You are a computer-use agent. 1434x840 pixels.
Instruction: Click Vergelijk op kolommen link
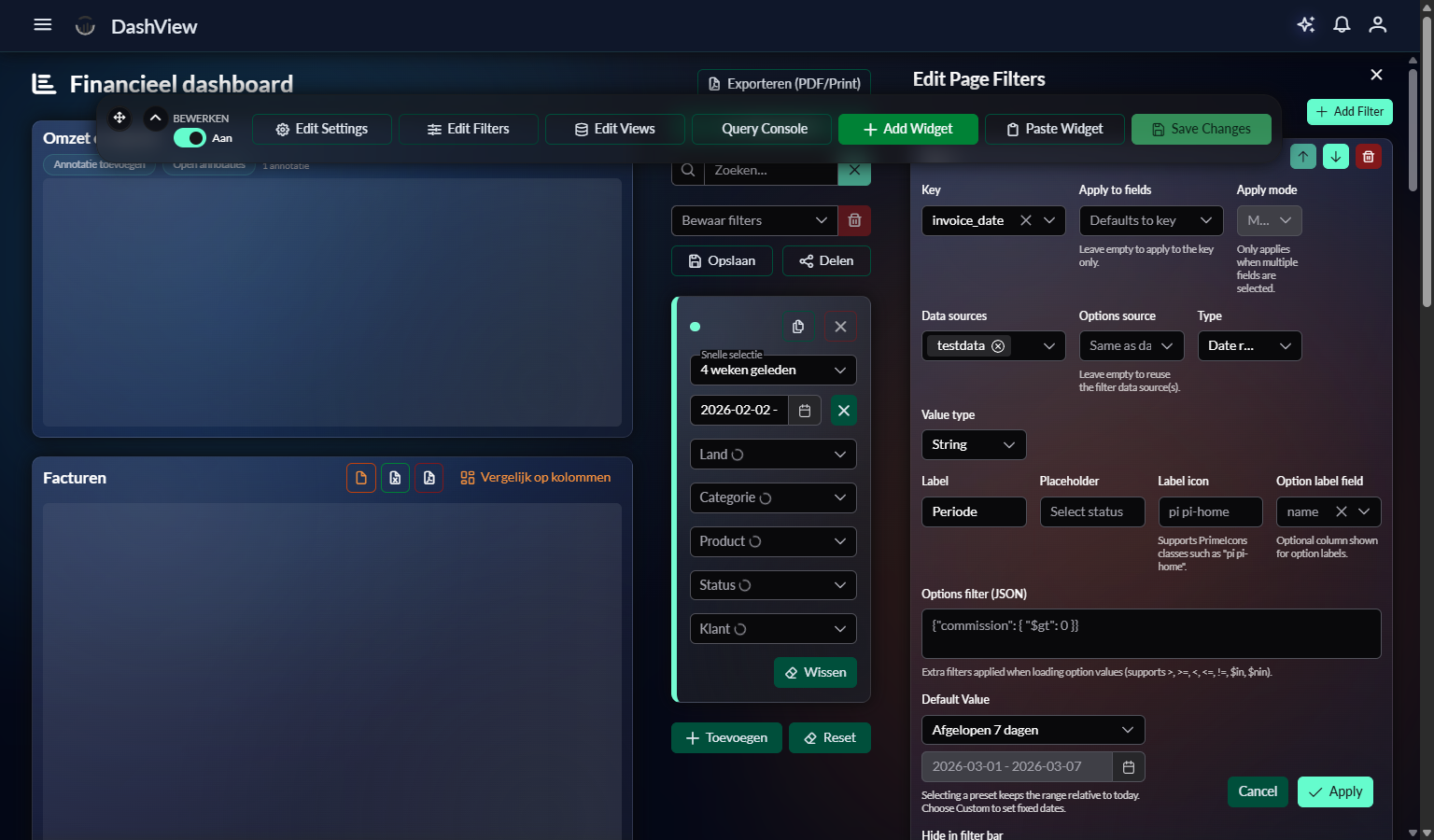pos(535,478)
